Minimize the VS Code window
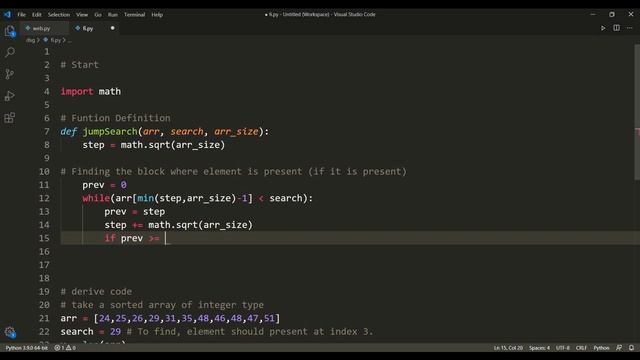This screenshot has width=640, height=360. point(593,14)
